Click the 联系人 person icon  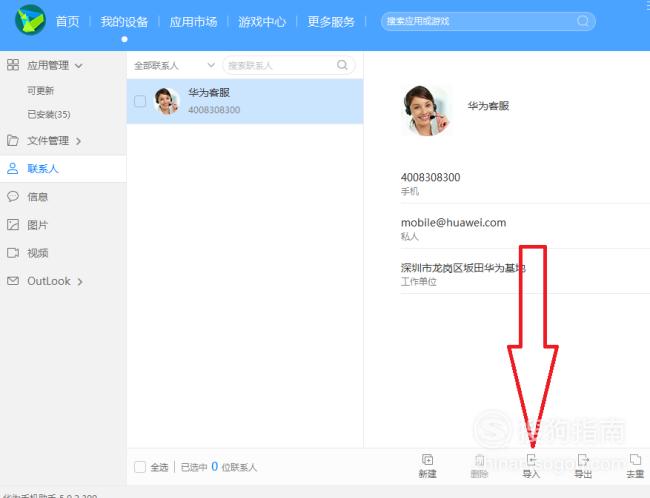pos(13,168)
